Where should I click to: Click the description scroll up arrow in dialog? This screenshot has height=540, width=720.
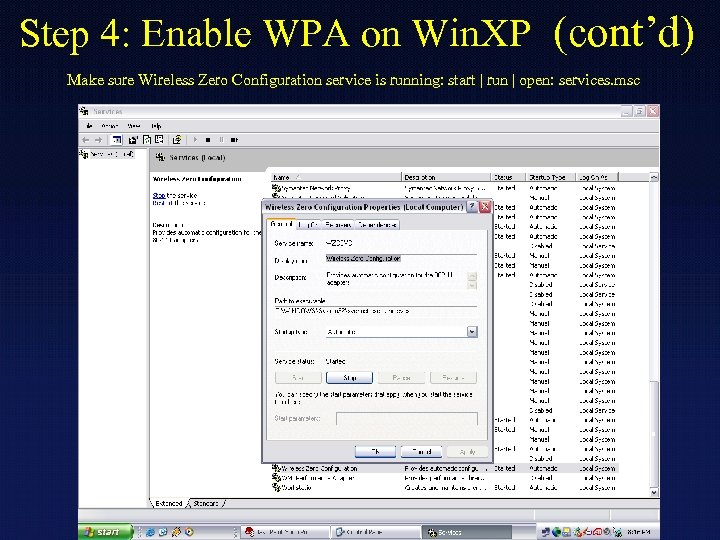472,276
